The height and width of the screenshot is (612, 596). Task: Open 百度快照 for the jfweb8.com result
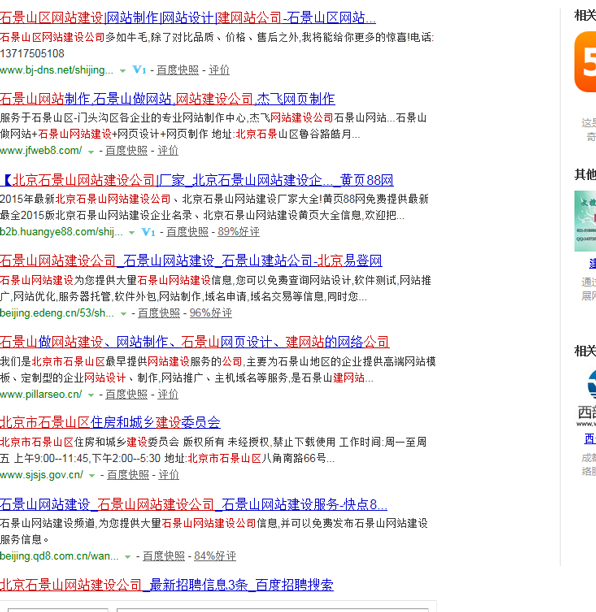126,151
